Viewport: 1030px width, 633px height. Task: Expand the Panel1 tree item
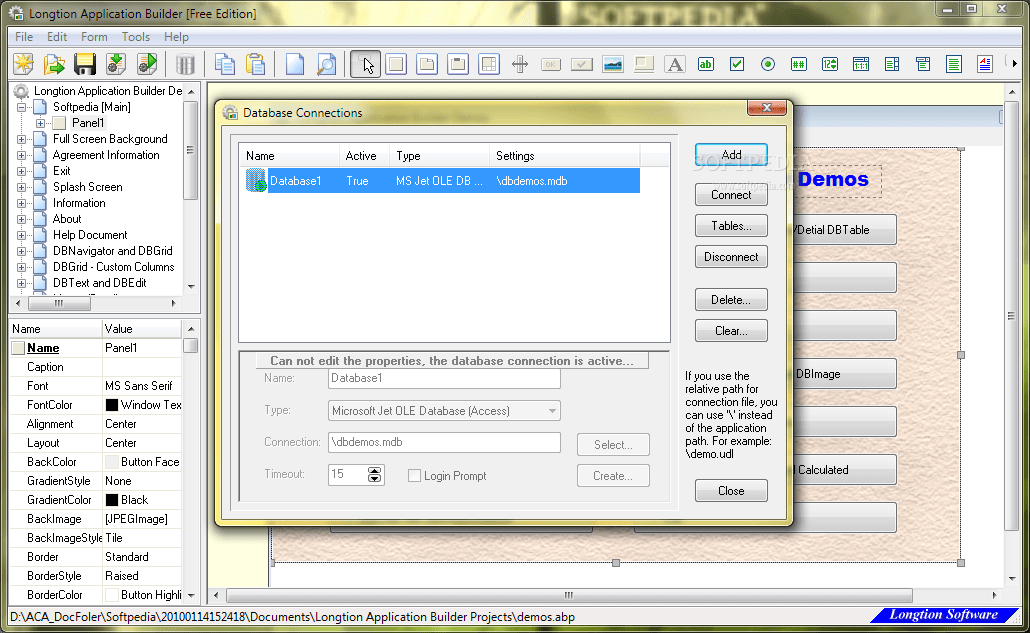pyautogui.click(x=39, y=122)
